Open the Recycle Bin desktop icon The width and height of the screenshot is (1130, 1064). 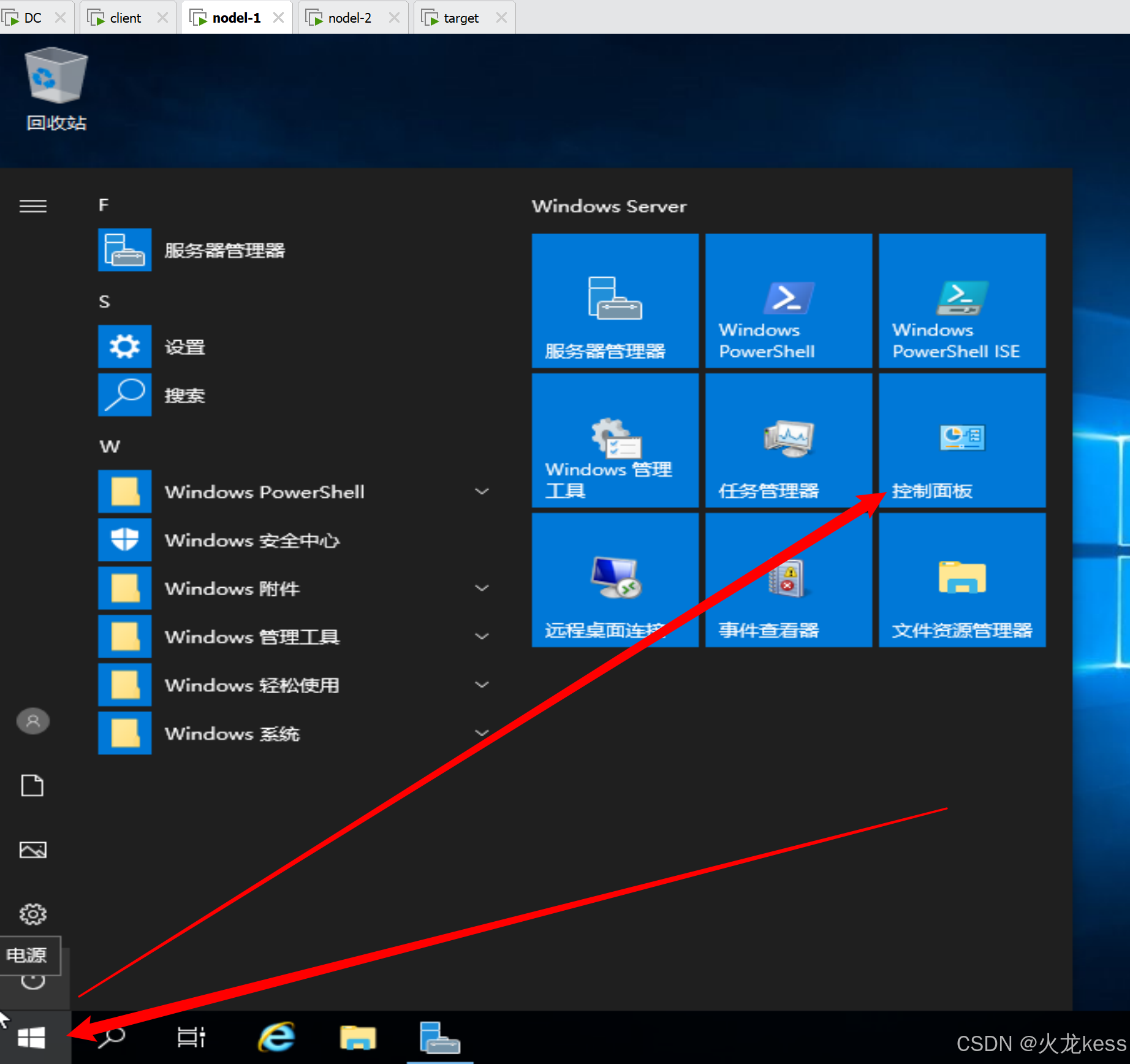point(56,89)
